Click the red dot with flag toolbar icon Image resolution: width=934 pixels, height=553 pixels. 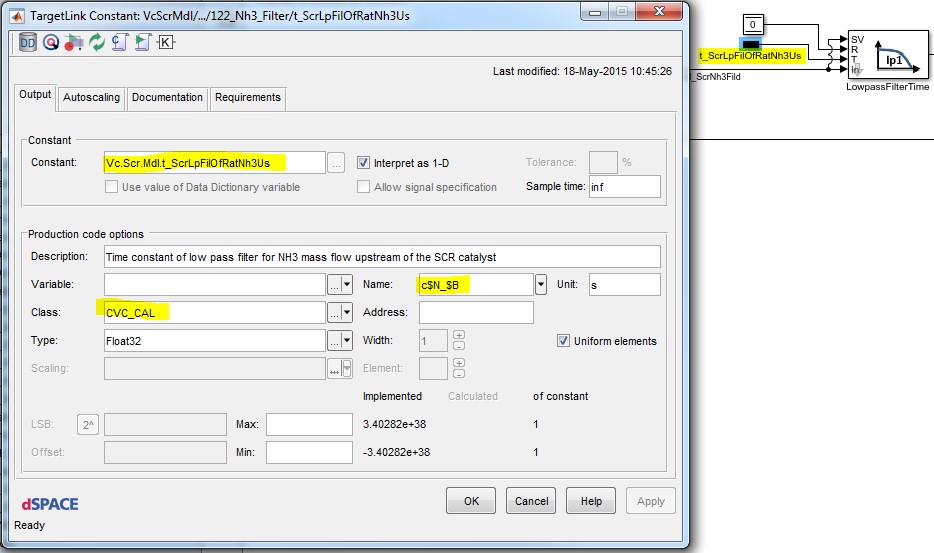[73, 42]
